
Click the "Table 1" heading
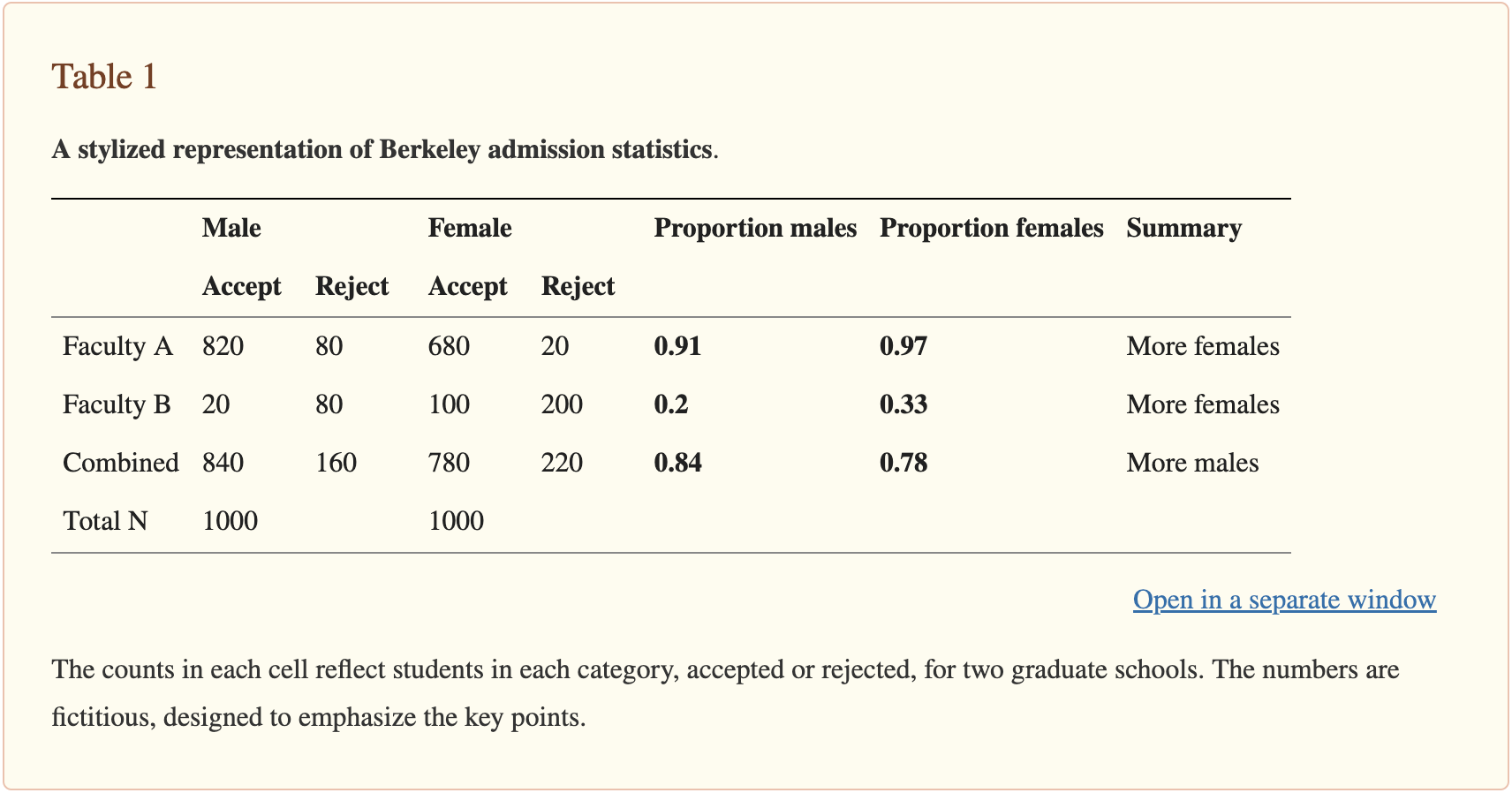pyautogui.click(x=104, y=77)
